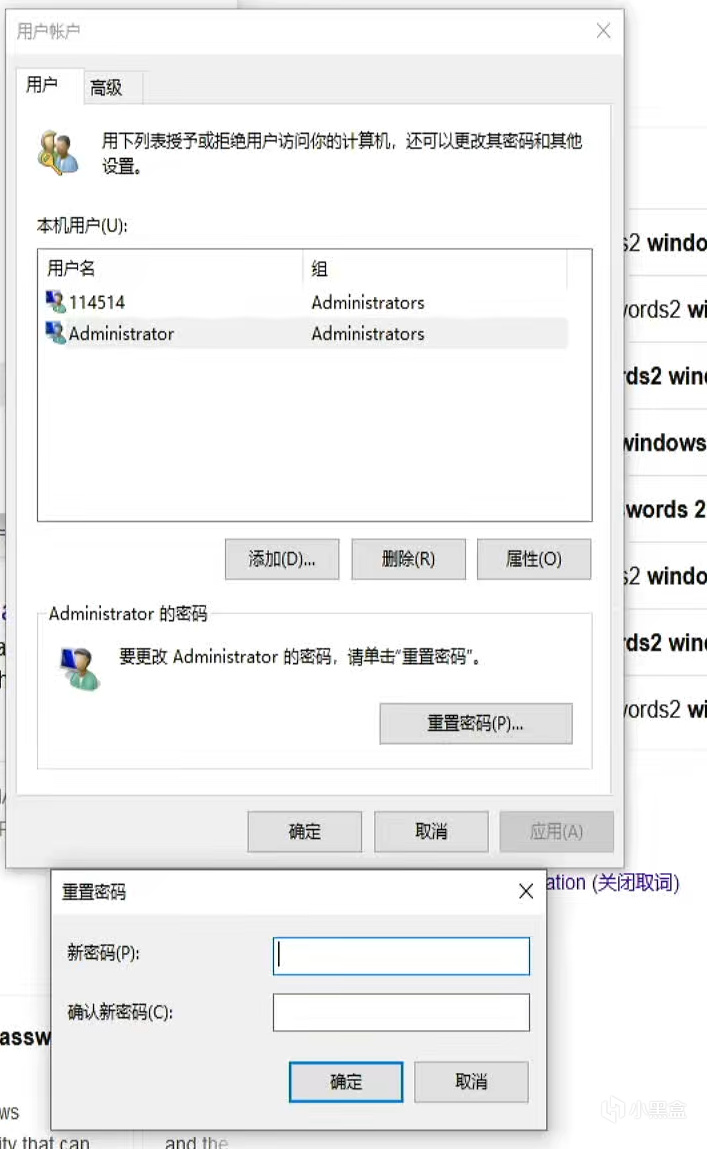
Task: Click the password section user icon
Action: [x=80, y=668]
